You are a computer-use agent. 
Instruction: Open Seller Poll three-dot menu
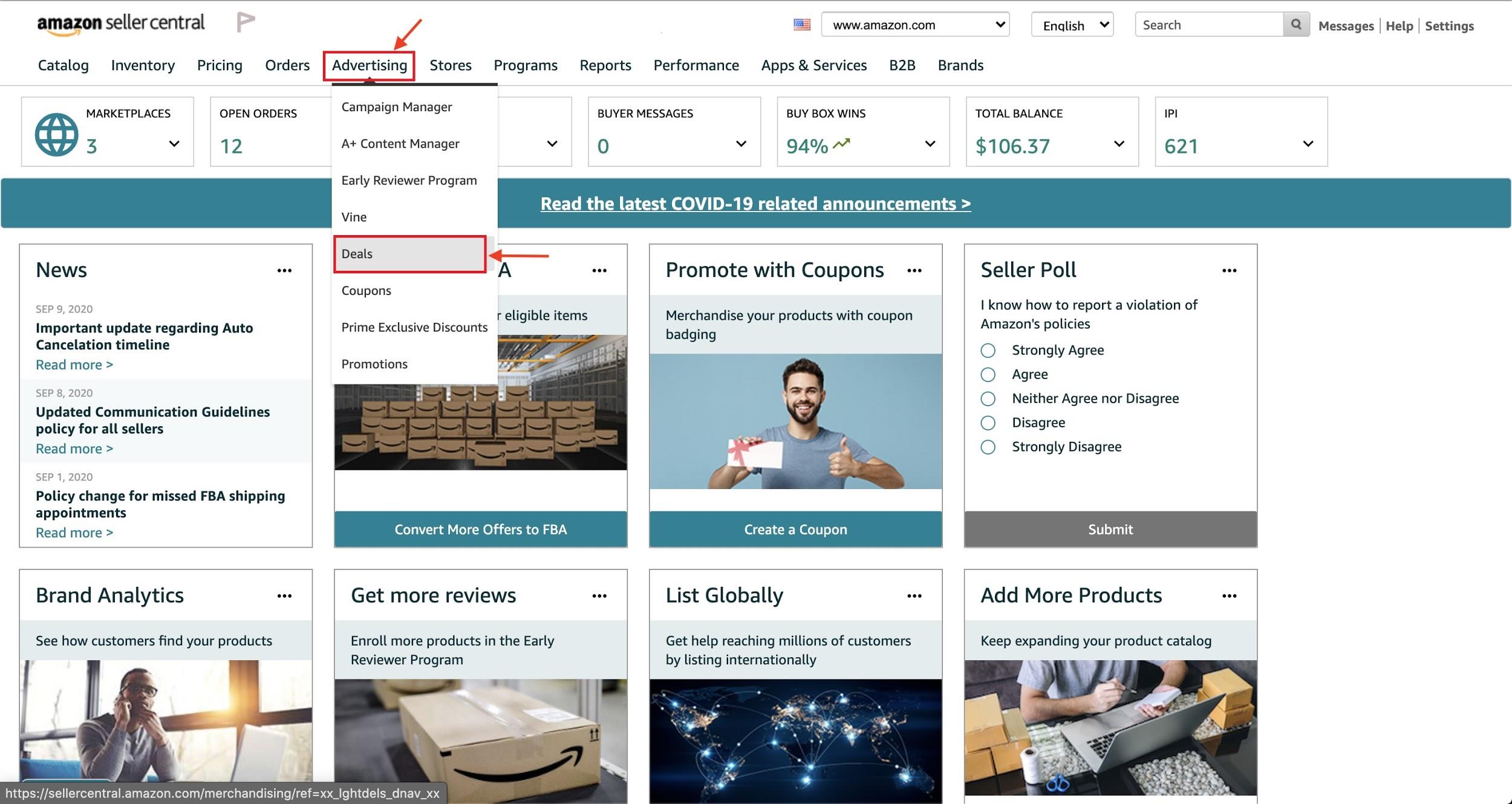(1230, 270)
